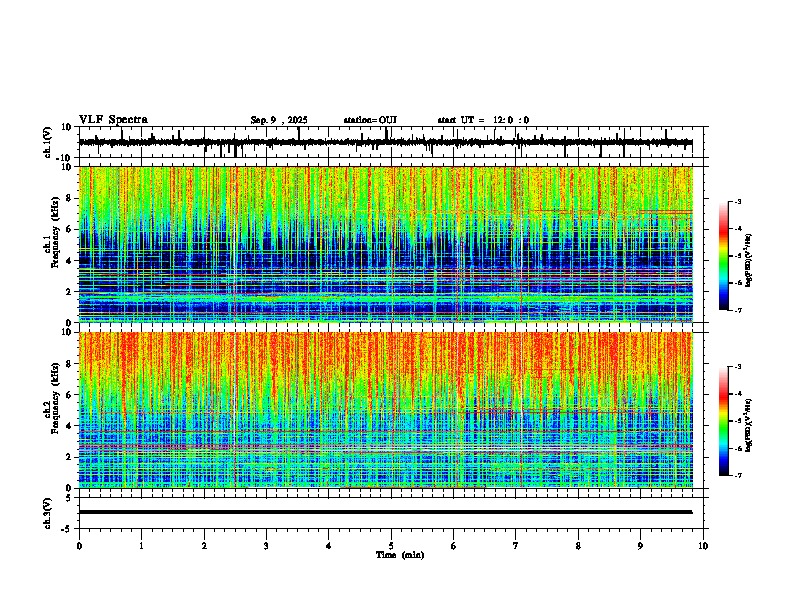Click the "station=OUI" header label
Viewport: 792px width, 612px height.
coord(370,120)
